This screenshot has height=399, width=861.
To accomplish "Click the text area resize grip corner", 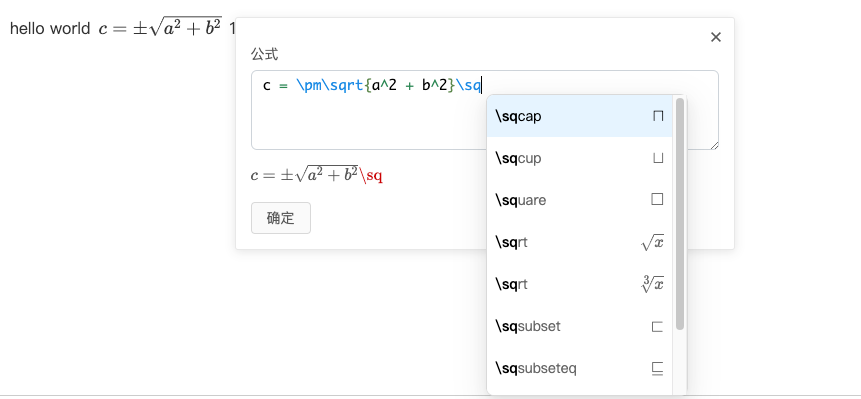I will 714,145.
